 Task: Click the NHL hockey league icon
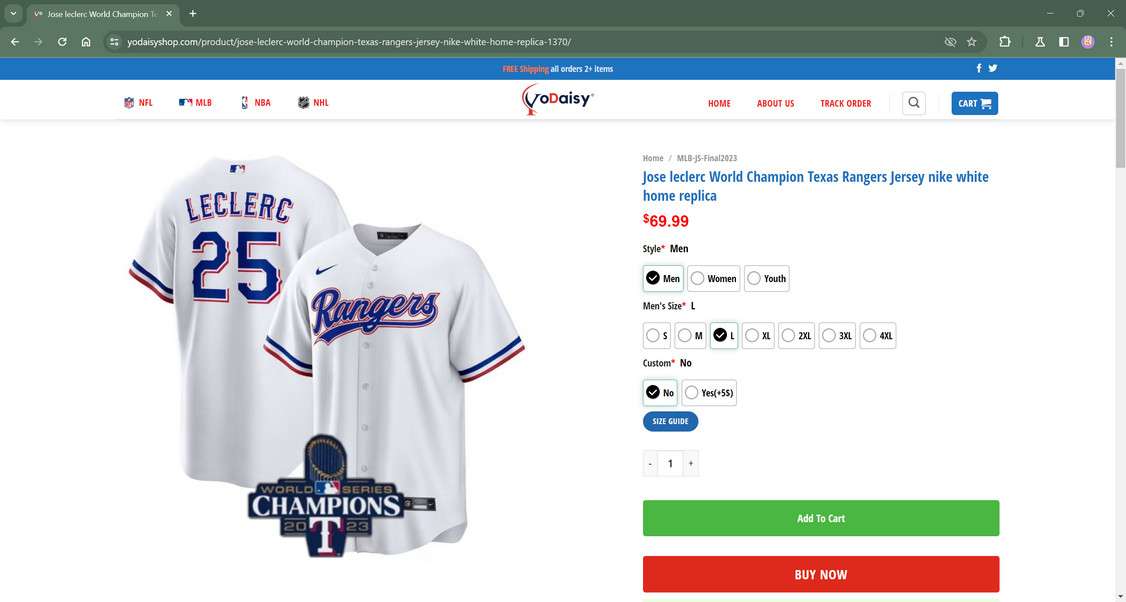303,102
